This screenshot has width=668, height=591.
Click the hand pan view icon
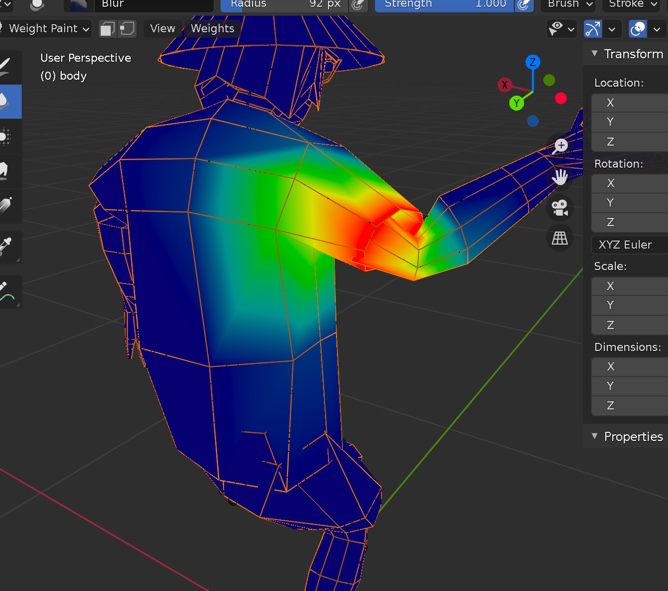(x=561, y=177)
